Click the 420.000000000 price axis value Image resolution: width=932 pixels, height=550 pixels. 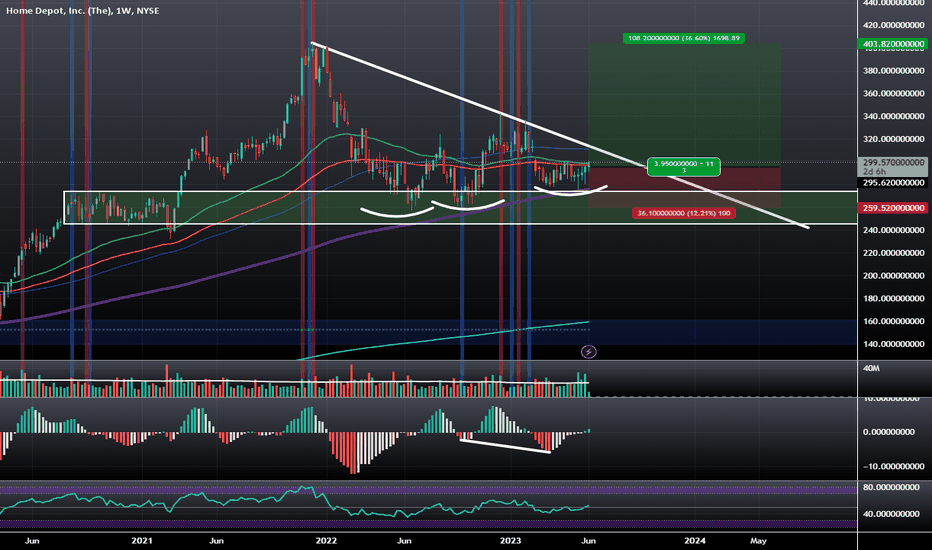tap(893, 25)
